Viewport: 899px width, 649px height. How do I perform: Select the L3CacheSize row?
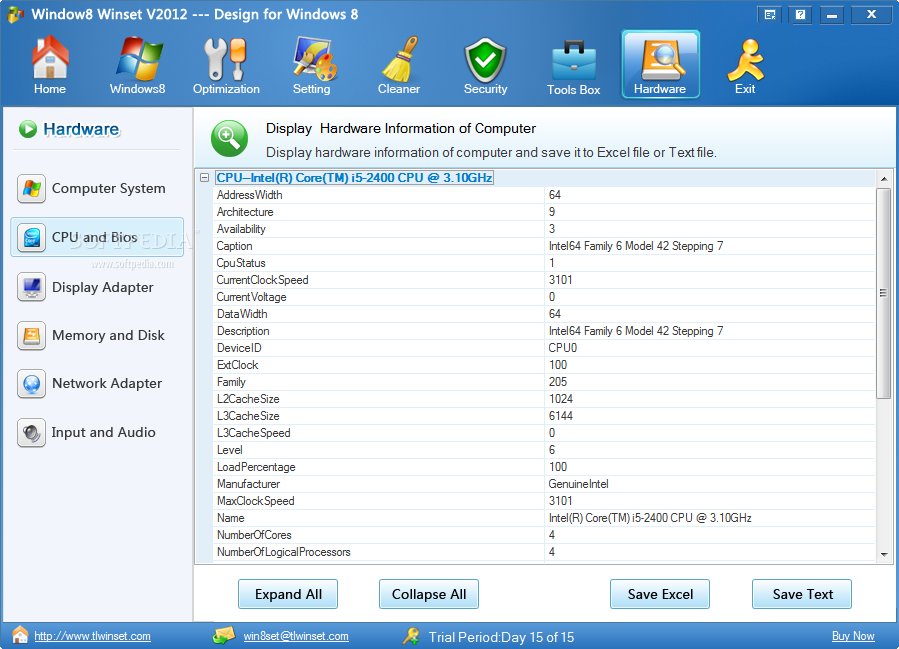(544, 416)
